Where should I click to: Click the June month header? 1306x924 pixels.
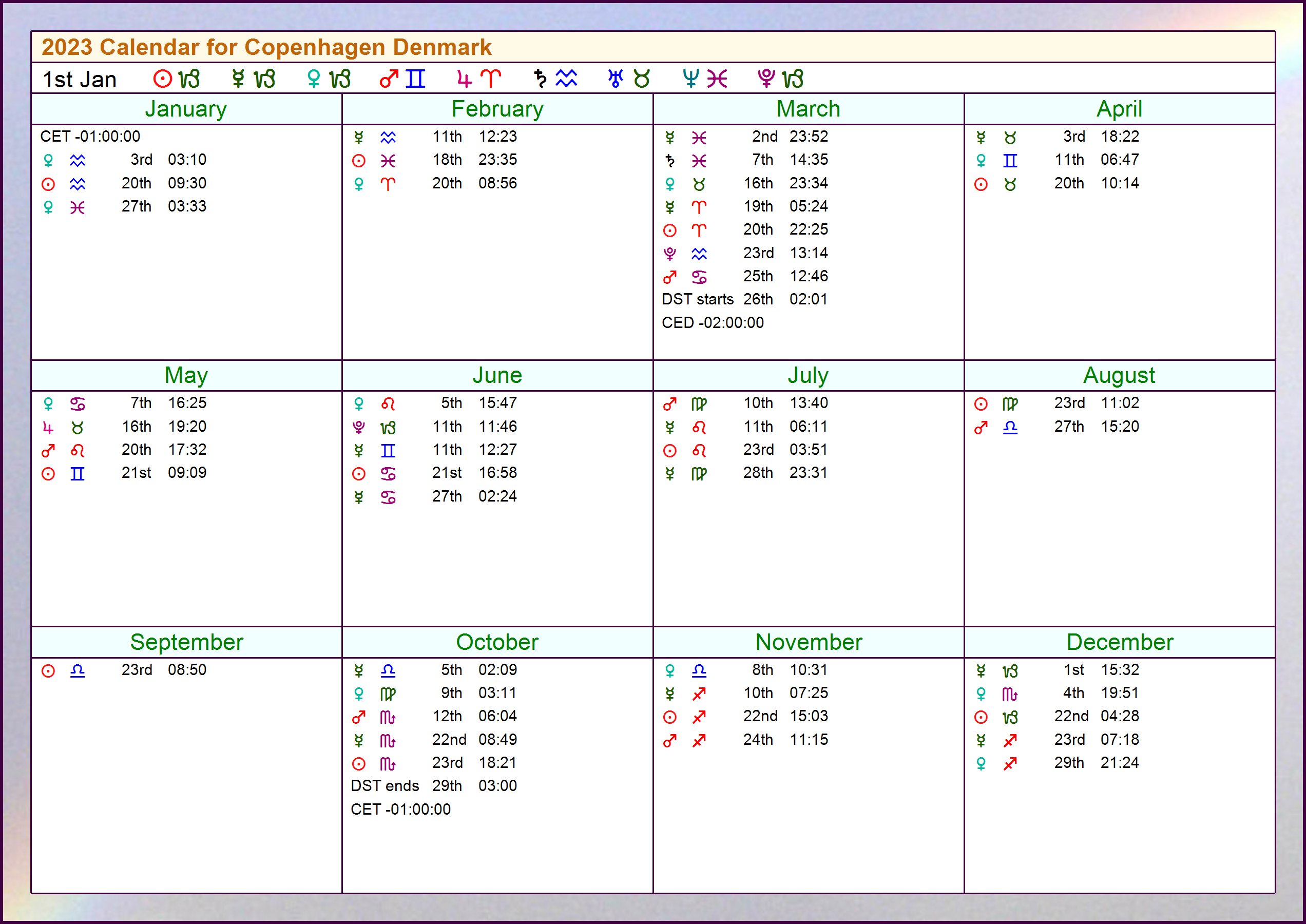click(497, 376)
